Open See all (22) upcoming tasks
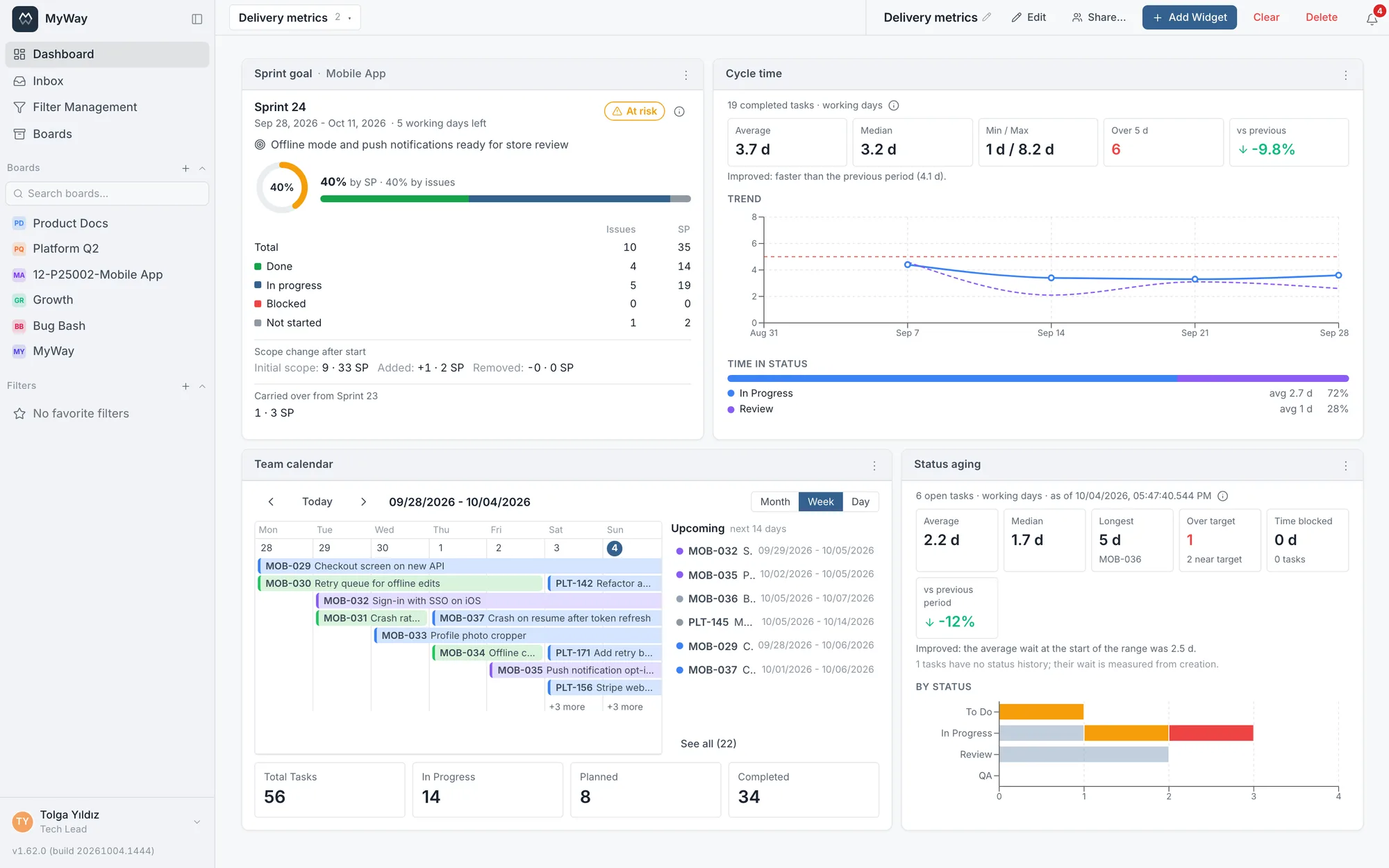 pos(708,744)
